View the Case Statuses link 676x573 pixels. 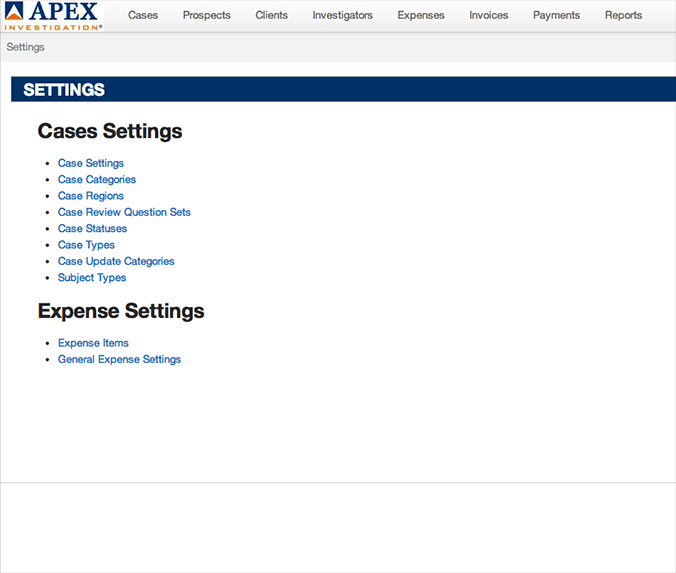click(x=92, y=229)
